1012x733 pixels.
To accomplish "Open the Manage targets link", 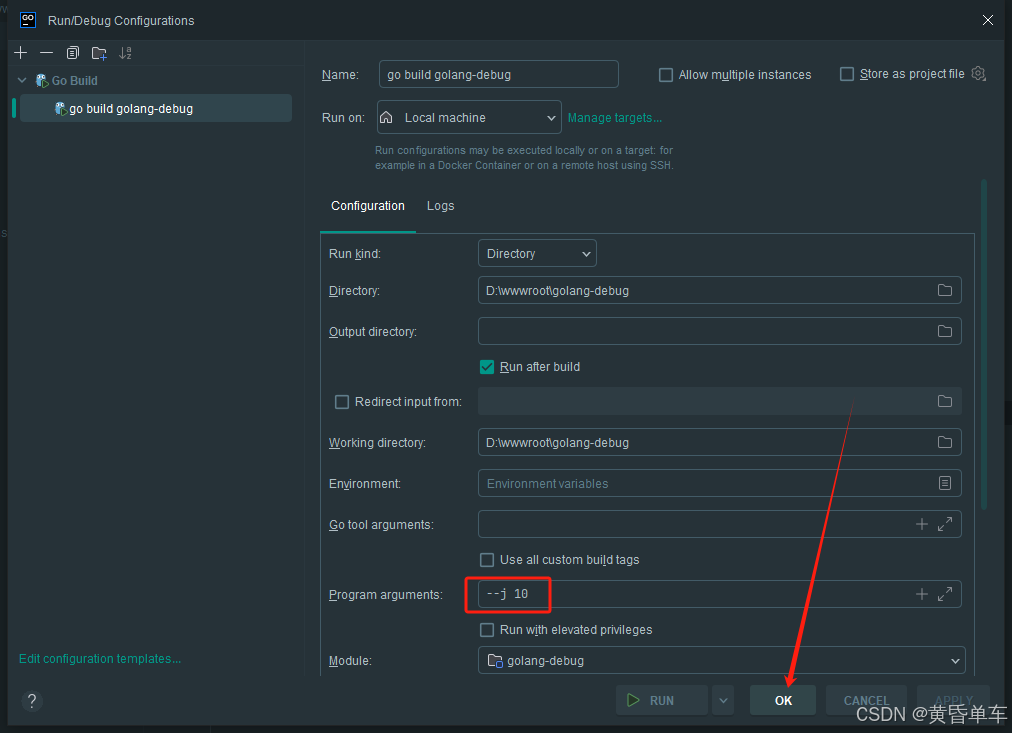I will 614,118.
